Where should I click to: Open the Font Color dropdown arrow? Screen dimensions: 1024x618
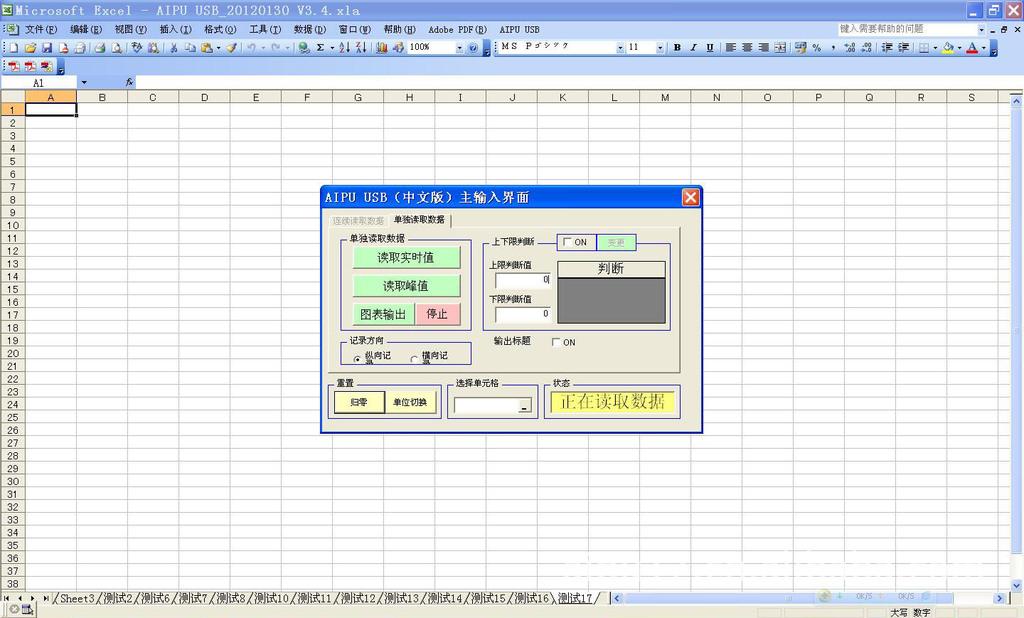click(984, 48)
